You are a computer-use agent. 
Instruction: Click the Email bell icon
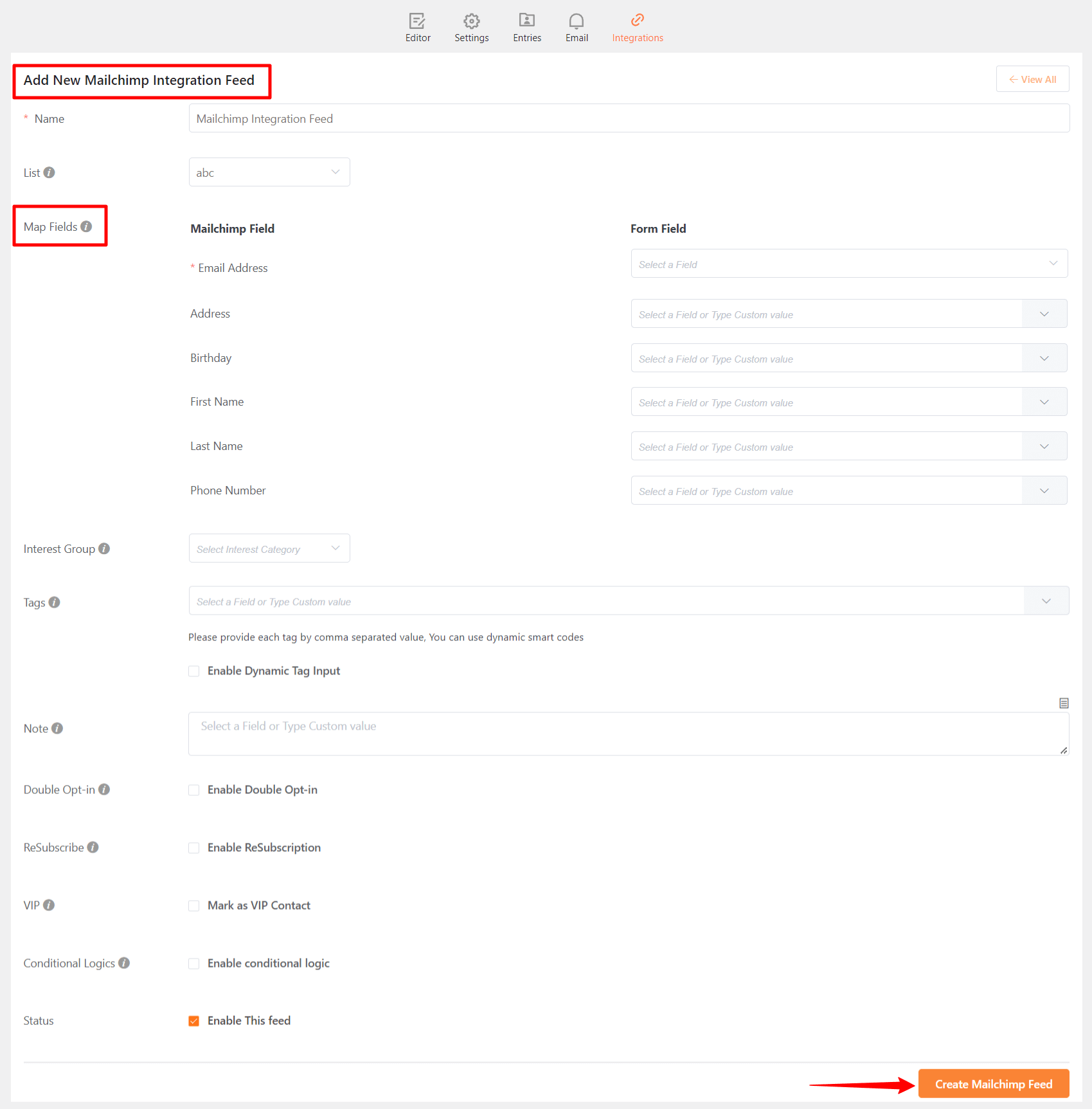[x=577, y=21]
